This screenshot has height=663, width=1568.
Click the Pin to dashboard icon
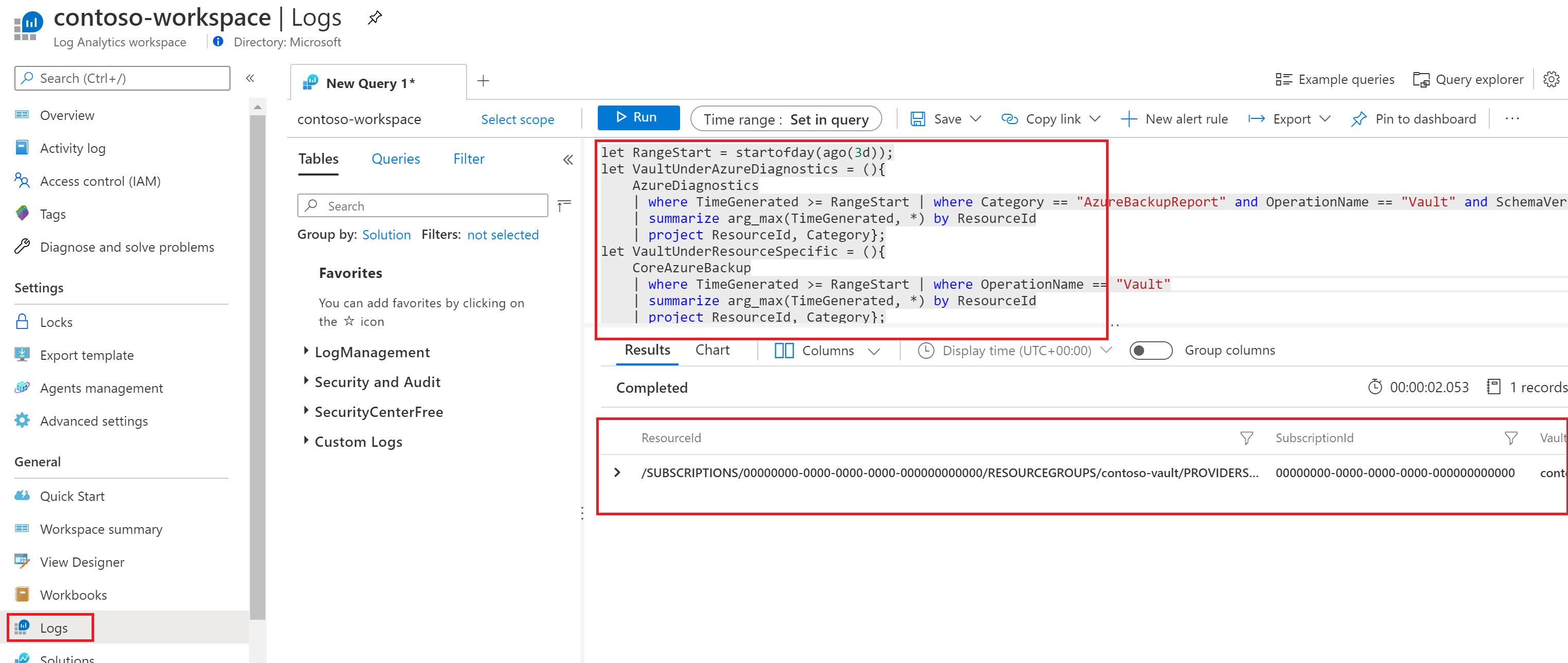(1360, 118)
